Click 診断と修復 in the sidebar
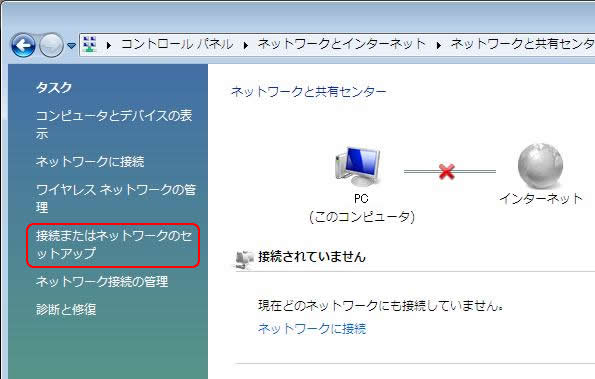595x379 pixels. click(x=66, y=309)
